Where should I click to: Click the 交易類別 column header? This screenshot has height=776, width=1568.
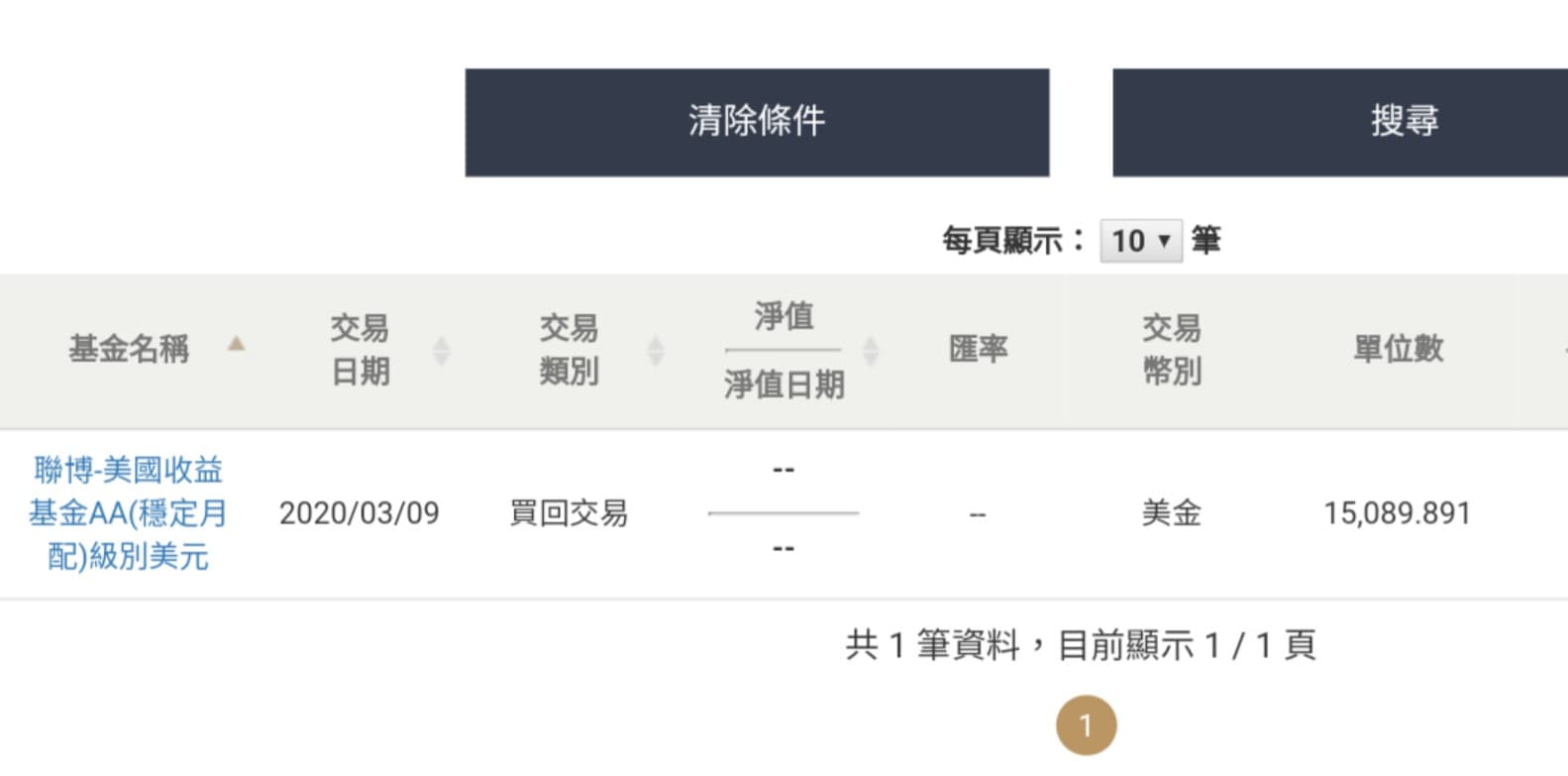570,349
